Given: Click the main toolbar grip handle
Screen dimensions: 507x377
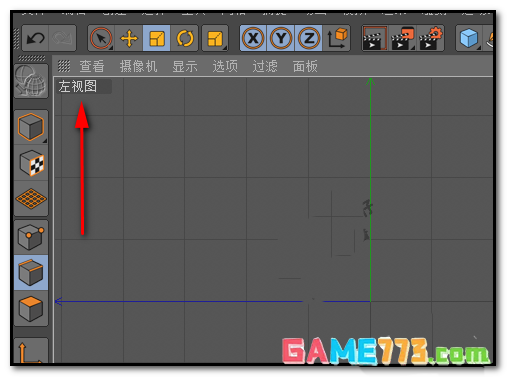Looking at the screenshot, I should point(16,38).
